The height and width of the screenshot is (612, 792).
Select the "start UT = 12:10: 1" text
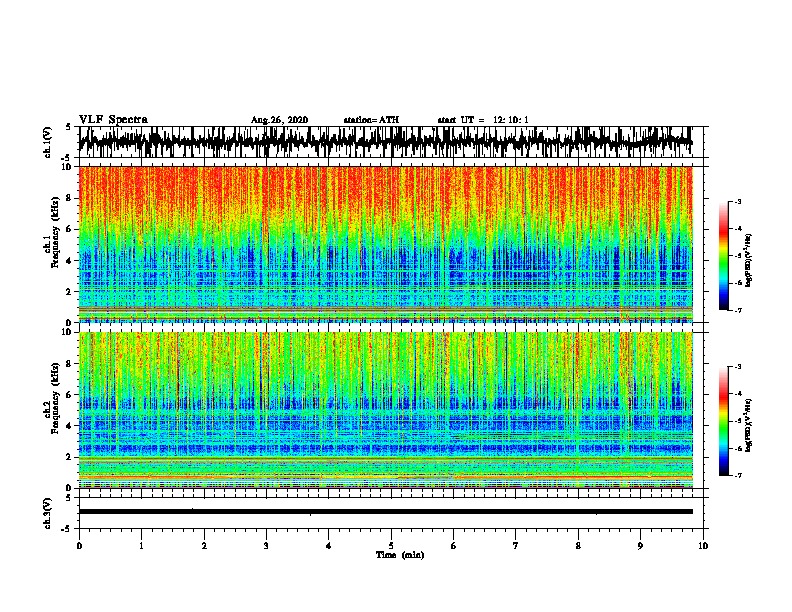coord(483,120)
